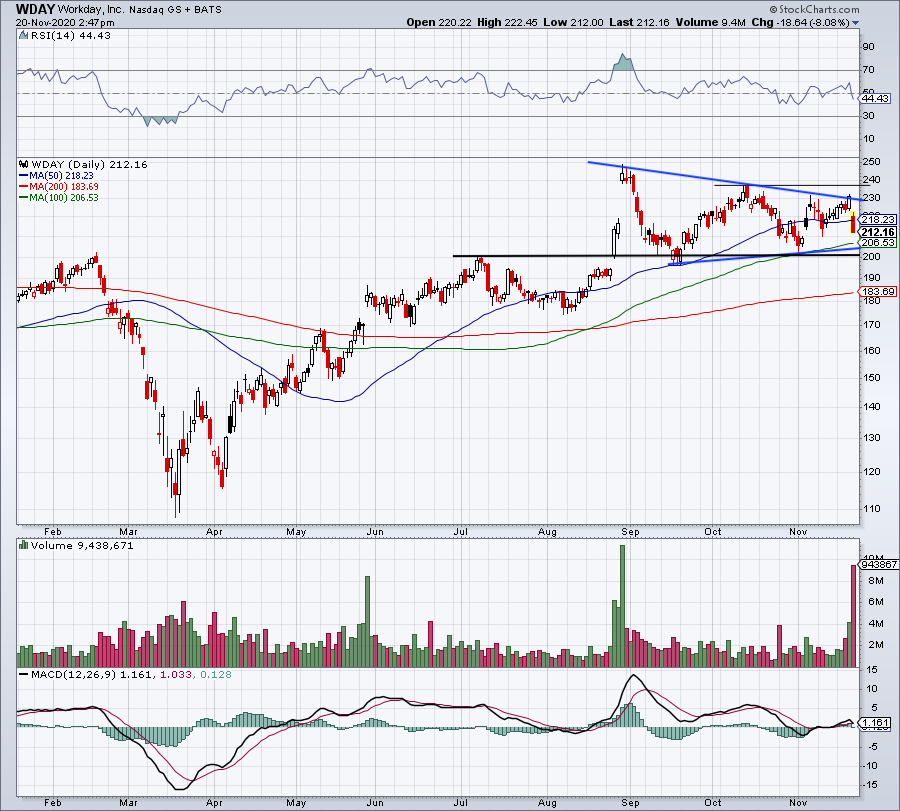Viewport: 900px width, 811px height.
Task: Click the 'Volume 9,438,671' legend text
Action: 82,545
